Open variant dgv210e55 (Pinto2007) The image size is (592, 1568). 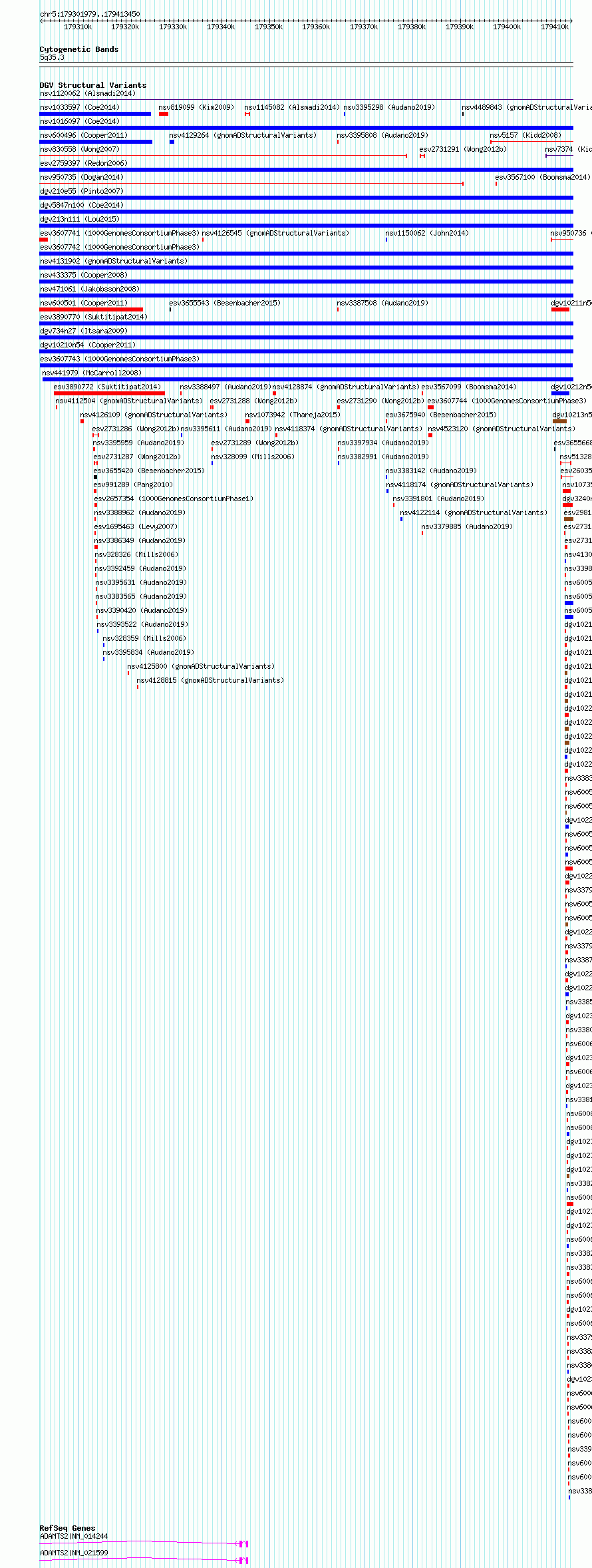coord(82,192)
